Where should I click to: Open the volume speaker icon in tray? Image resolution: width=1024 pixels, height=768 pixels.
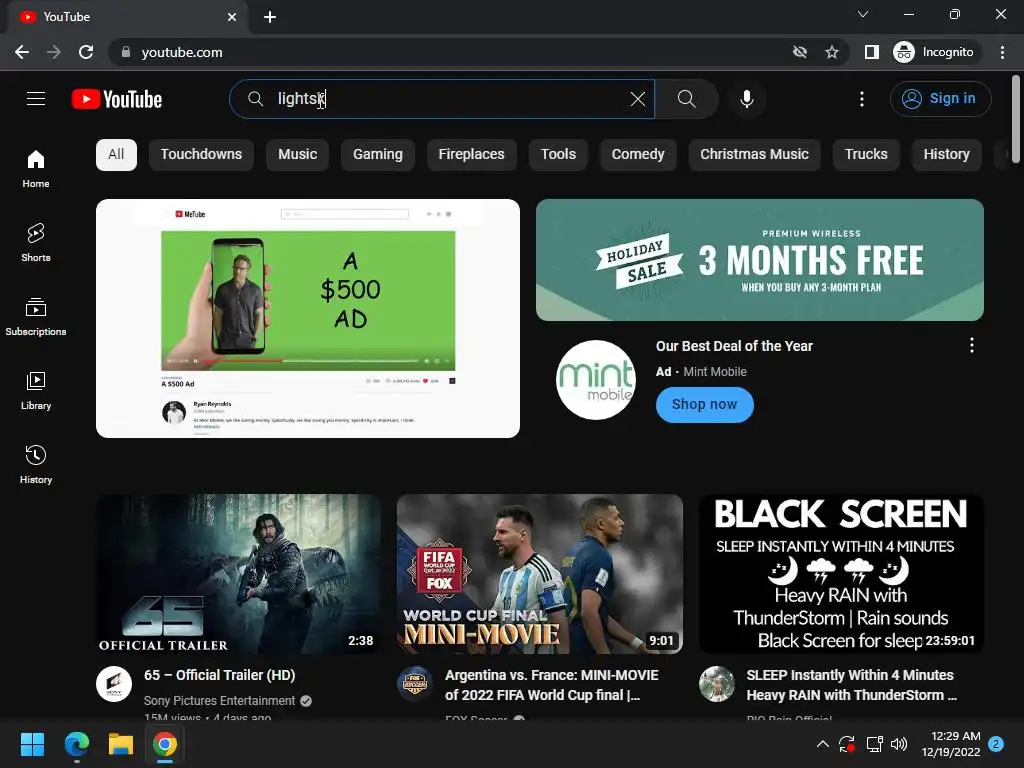coord(899,744)
